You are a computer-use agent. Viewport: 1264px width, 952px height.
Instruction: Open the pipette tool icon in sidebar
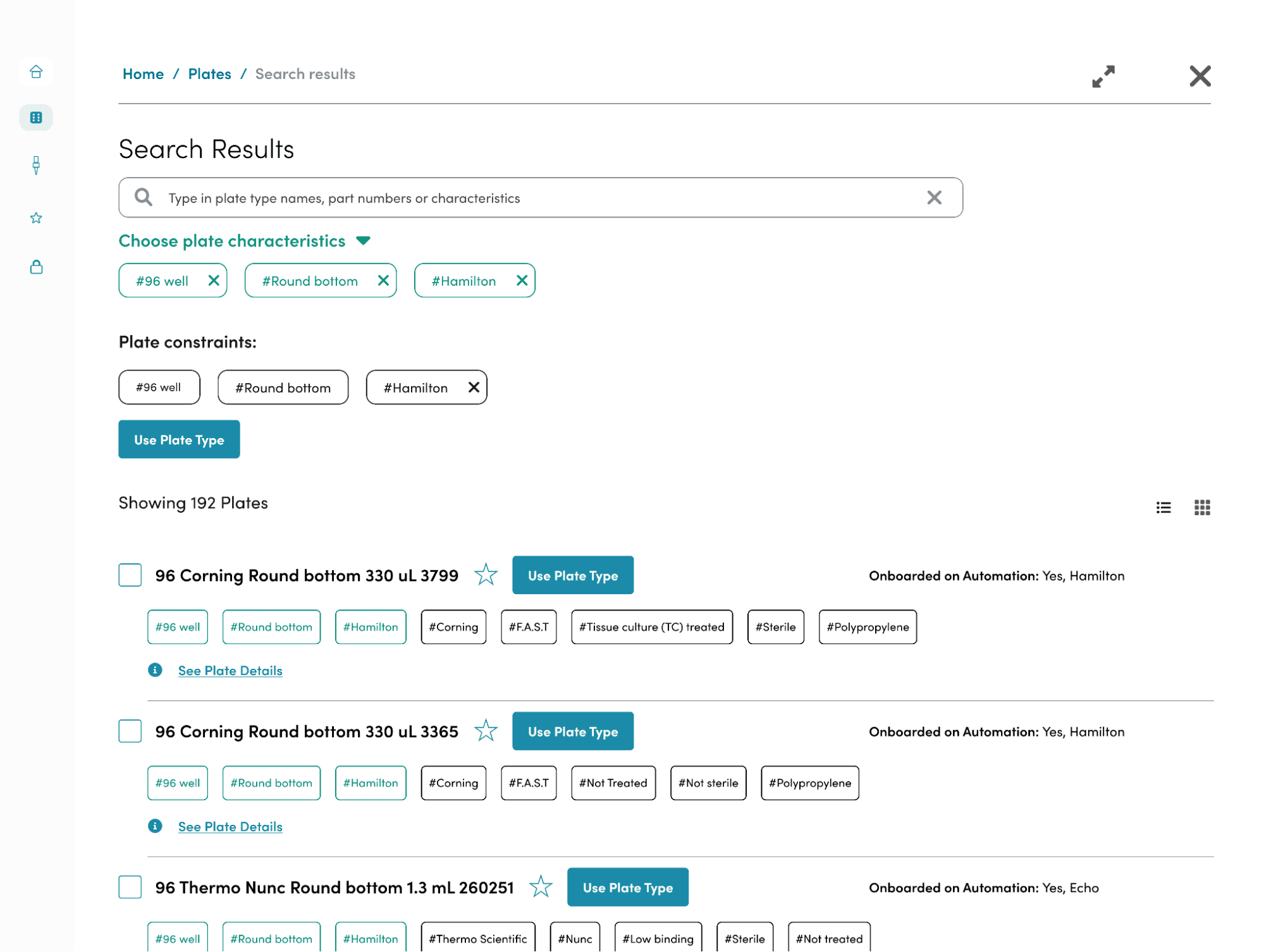(x=36, y=166)
